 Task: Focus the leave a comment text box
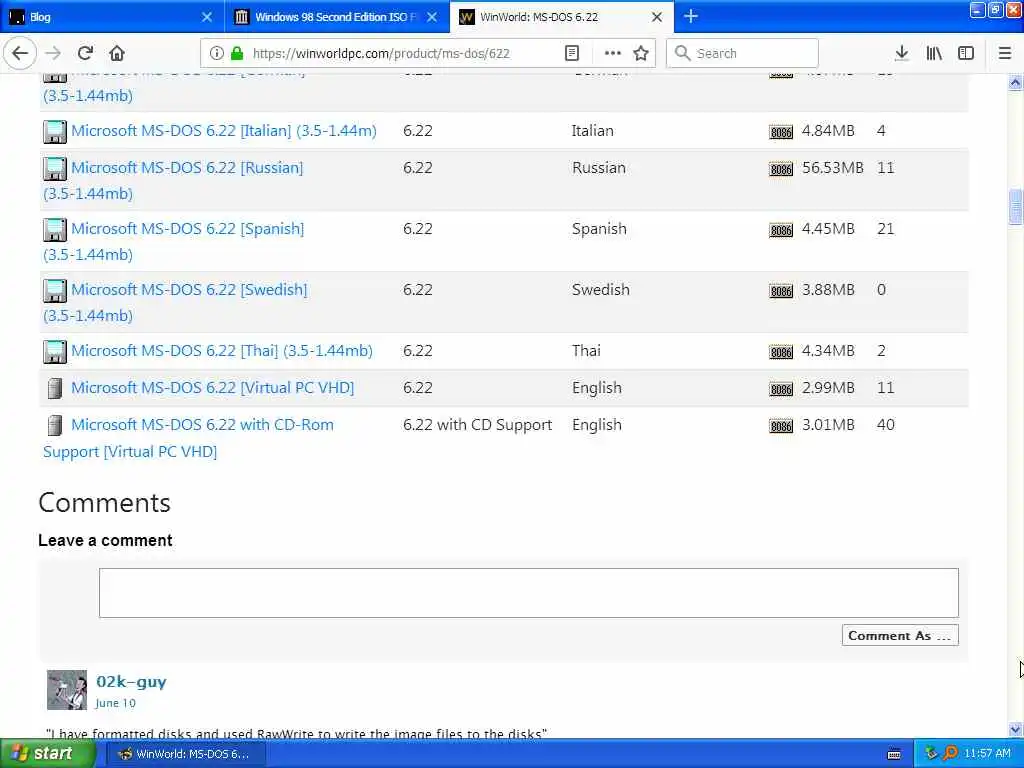click(x=529, y=593)
